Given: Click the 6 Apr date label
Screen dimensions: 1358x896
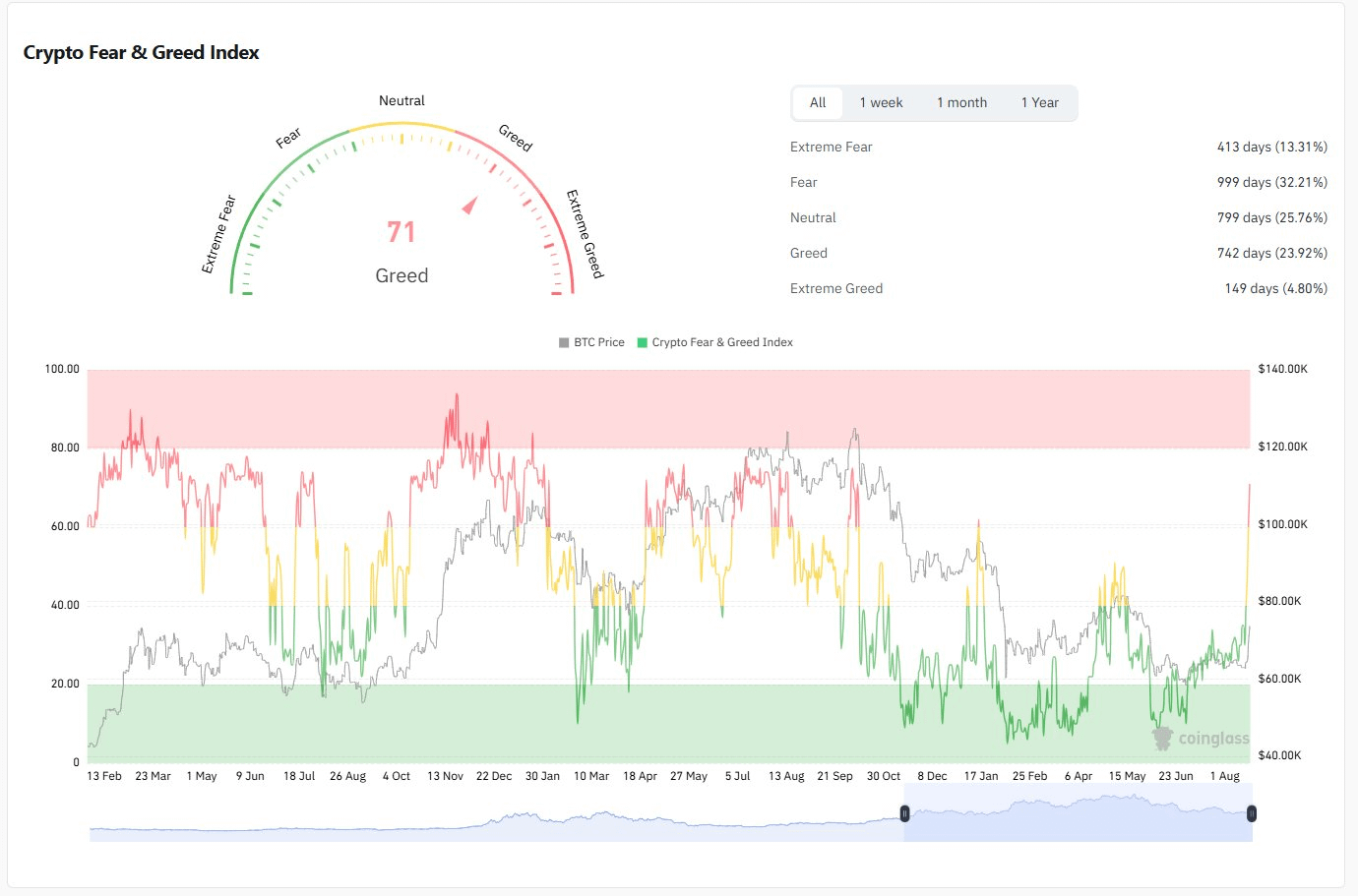Looking at the screenshot, I should (1079, 776).
